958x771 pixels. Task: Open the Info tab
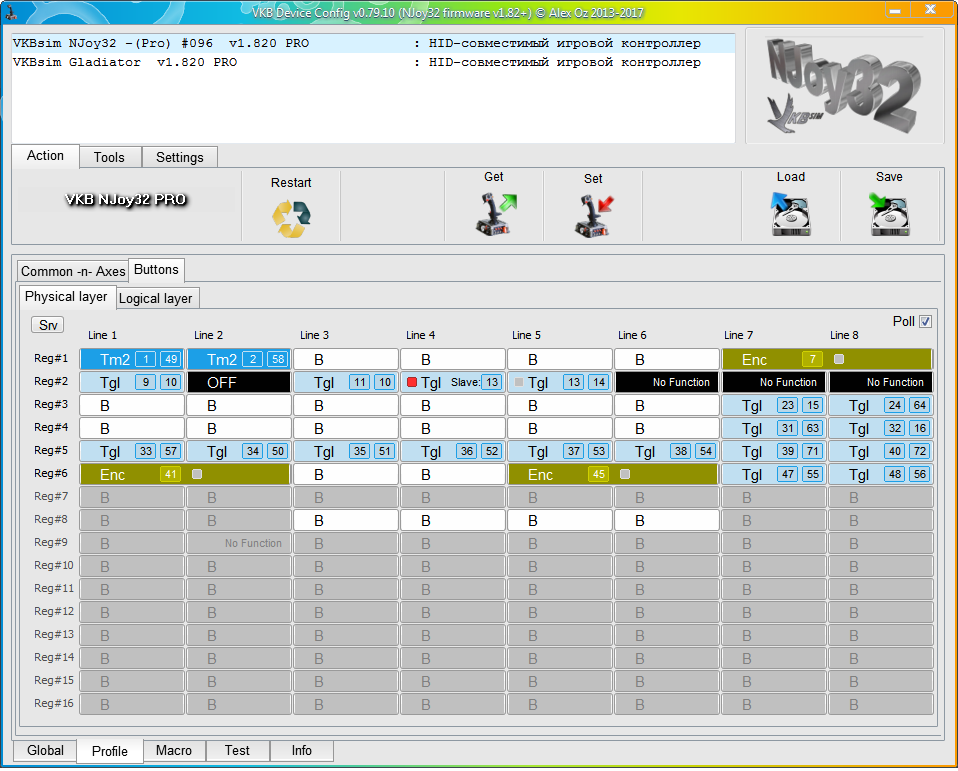[301, 750]
